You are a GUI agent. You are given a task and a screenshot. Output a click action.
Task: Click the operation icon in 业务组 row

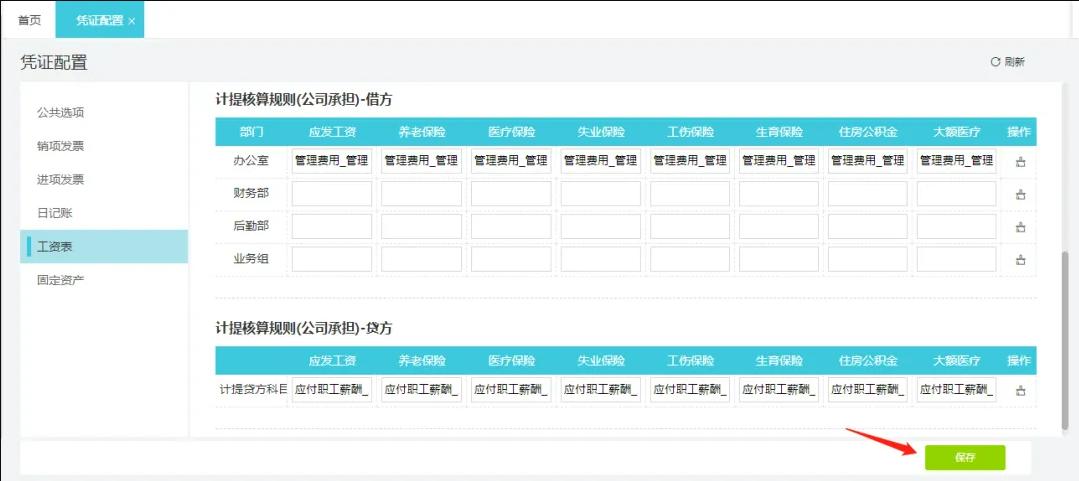(x=1021, y=259)
